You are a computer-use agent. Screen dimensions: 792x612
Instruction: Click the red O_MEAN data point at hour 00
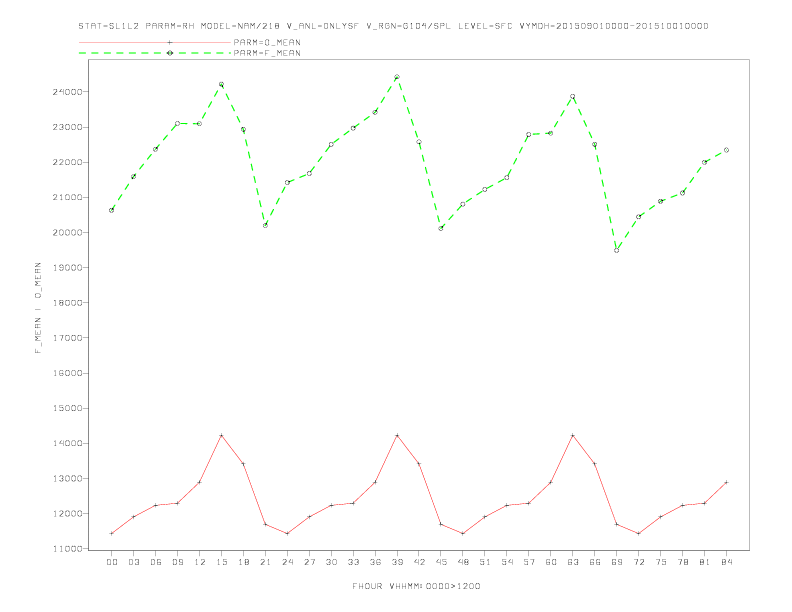[x=112, y=533]
